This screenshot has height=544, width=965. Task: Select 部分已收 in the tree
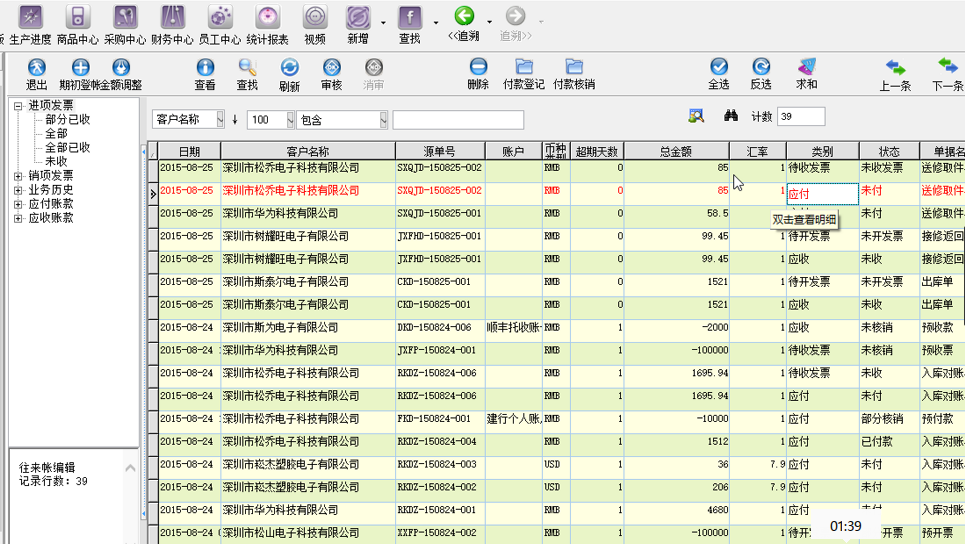click(67, 119)
